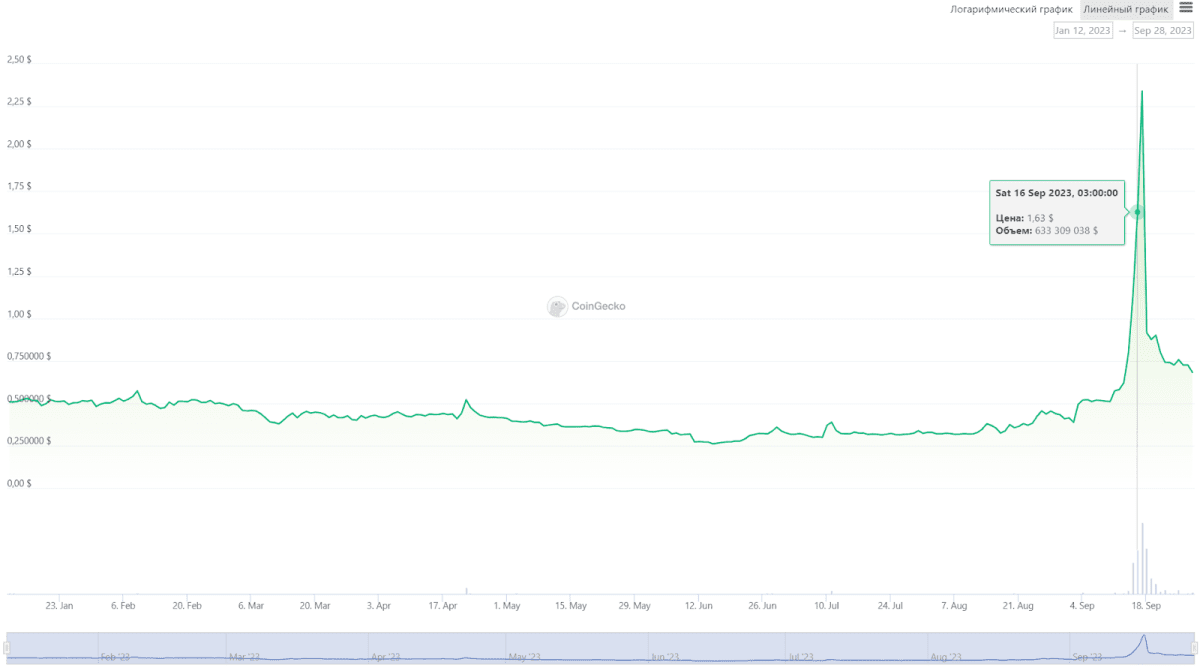The width and height of the screenshot is (1200, 671).
Task: Click the 23. Jan axis label
Action: coord(60,605)
